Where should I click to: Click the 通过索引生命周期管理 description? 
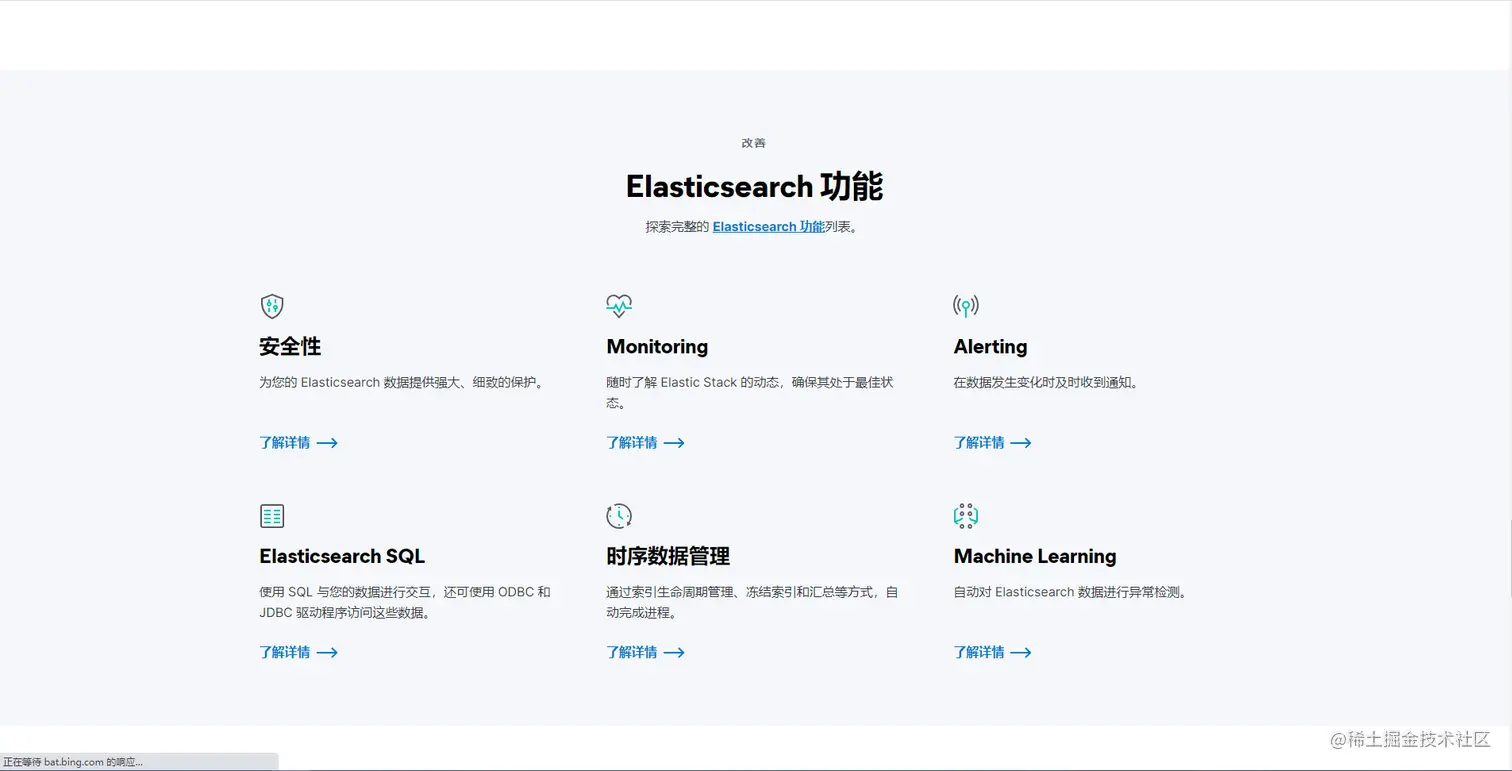pos(752,603)
